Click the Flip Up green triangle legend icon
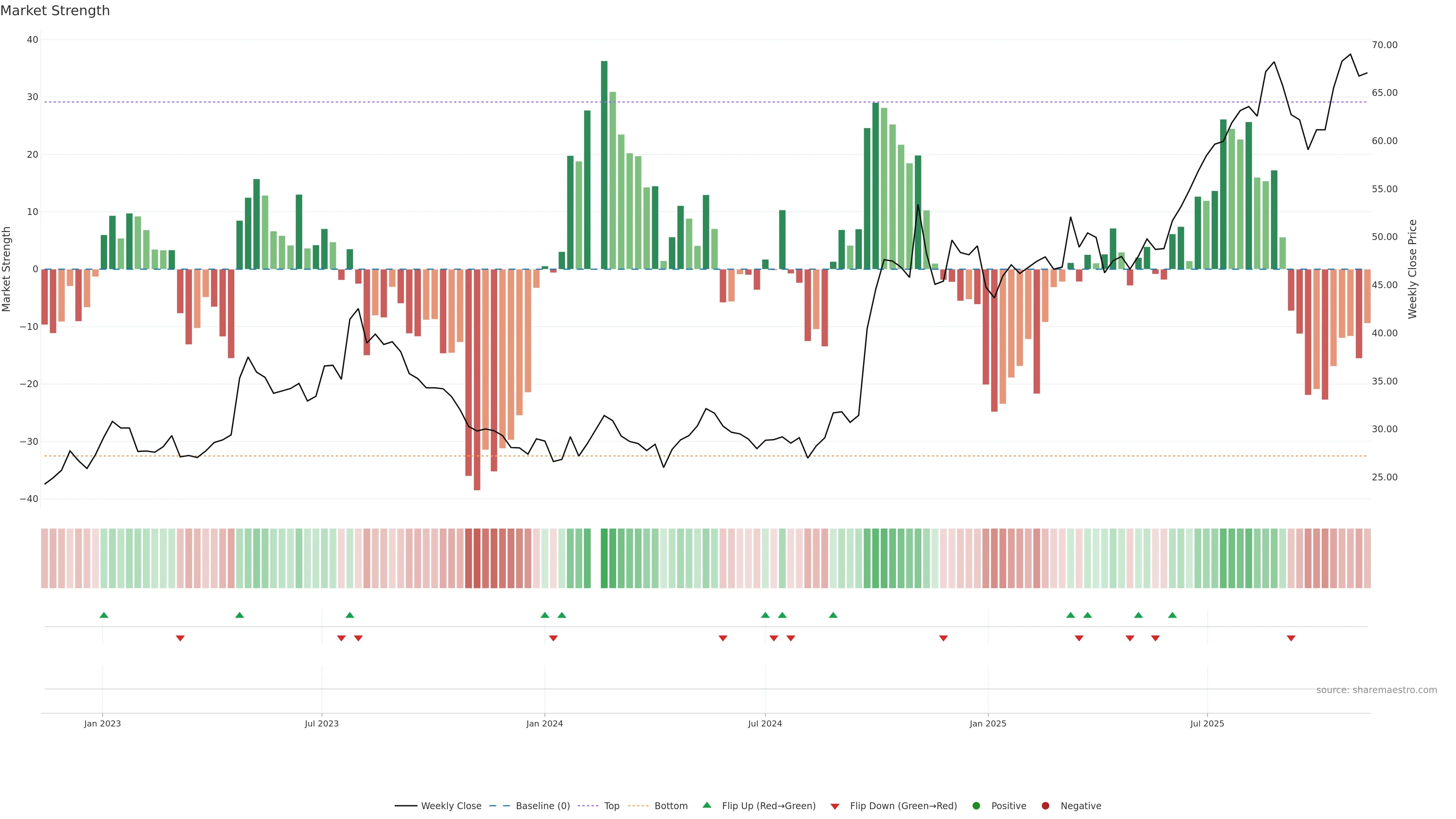 point(706,805)
